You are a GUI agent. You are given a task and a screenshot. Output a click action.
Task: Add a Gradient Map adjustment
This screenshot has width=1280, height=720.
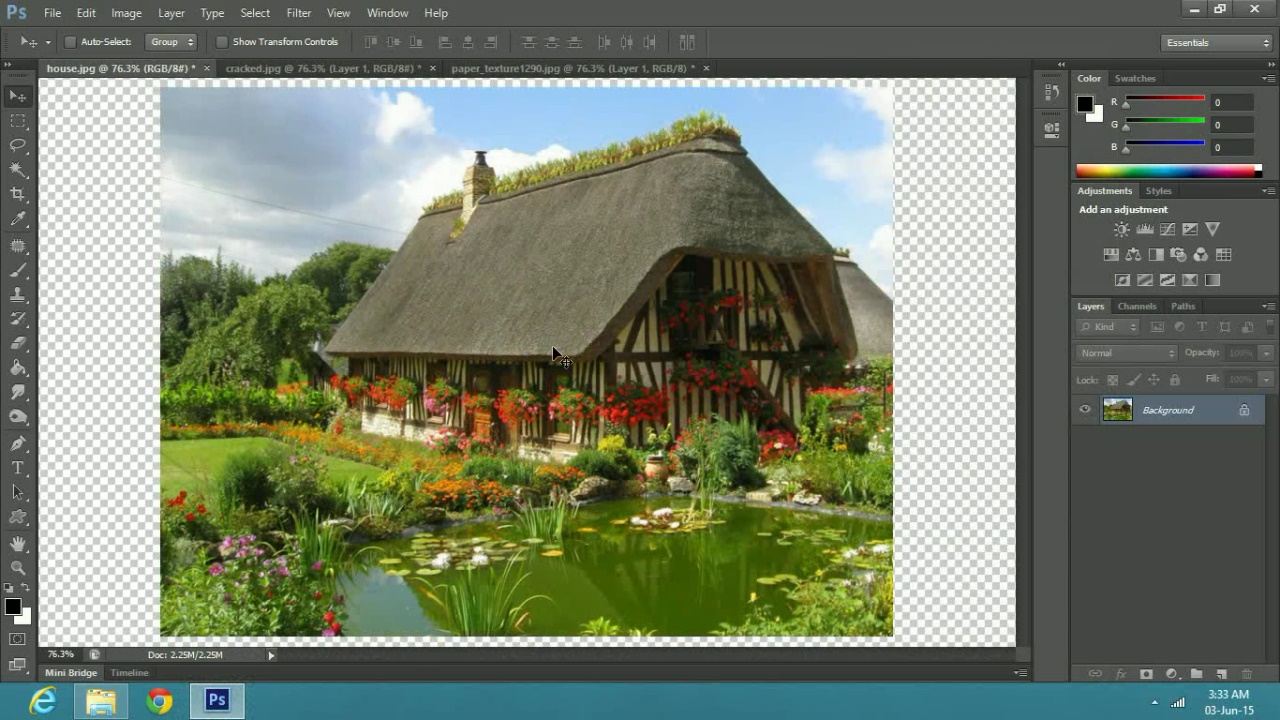[1213, 280]
